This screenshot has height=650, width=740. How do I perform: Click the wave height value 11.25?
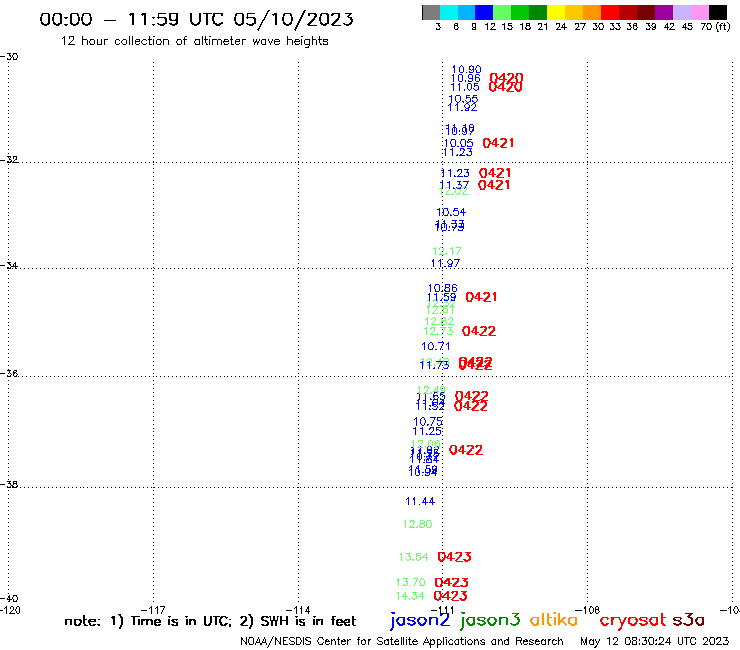coord(427,431)
